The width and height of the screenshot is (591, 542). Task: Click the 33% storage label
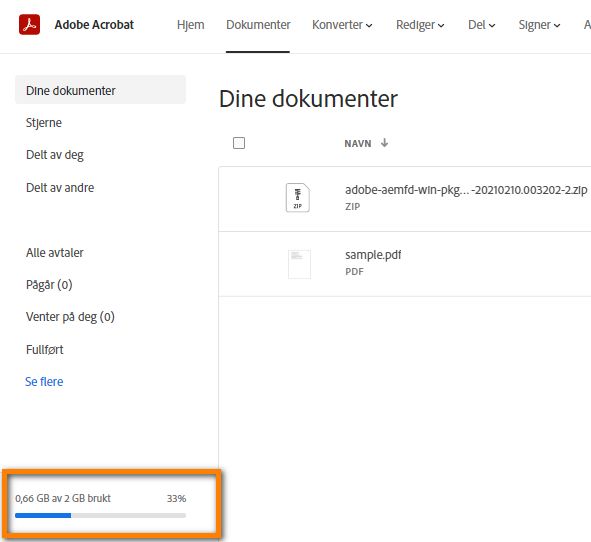coord(176,499)
